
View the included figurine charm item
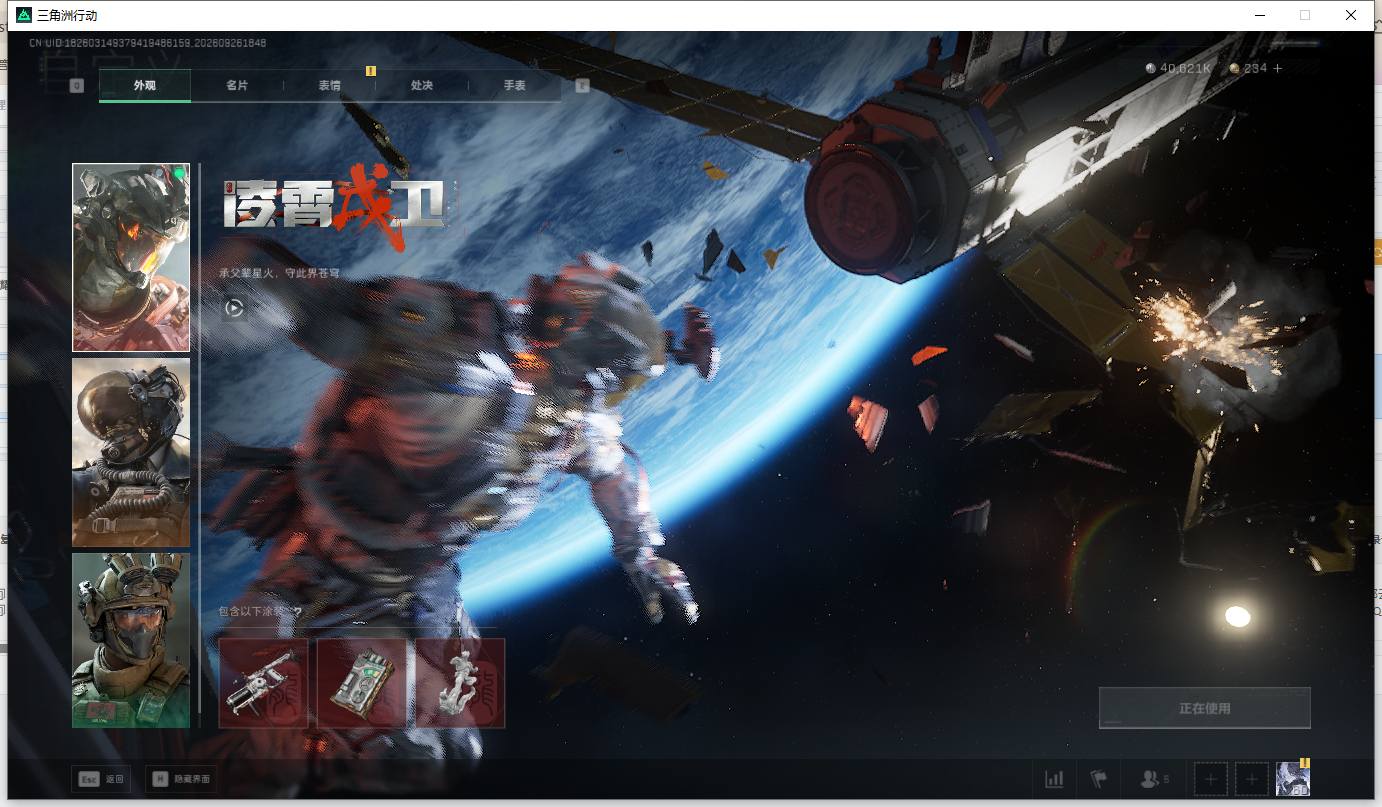pos(460,683)
